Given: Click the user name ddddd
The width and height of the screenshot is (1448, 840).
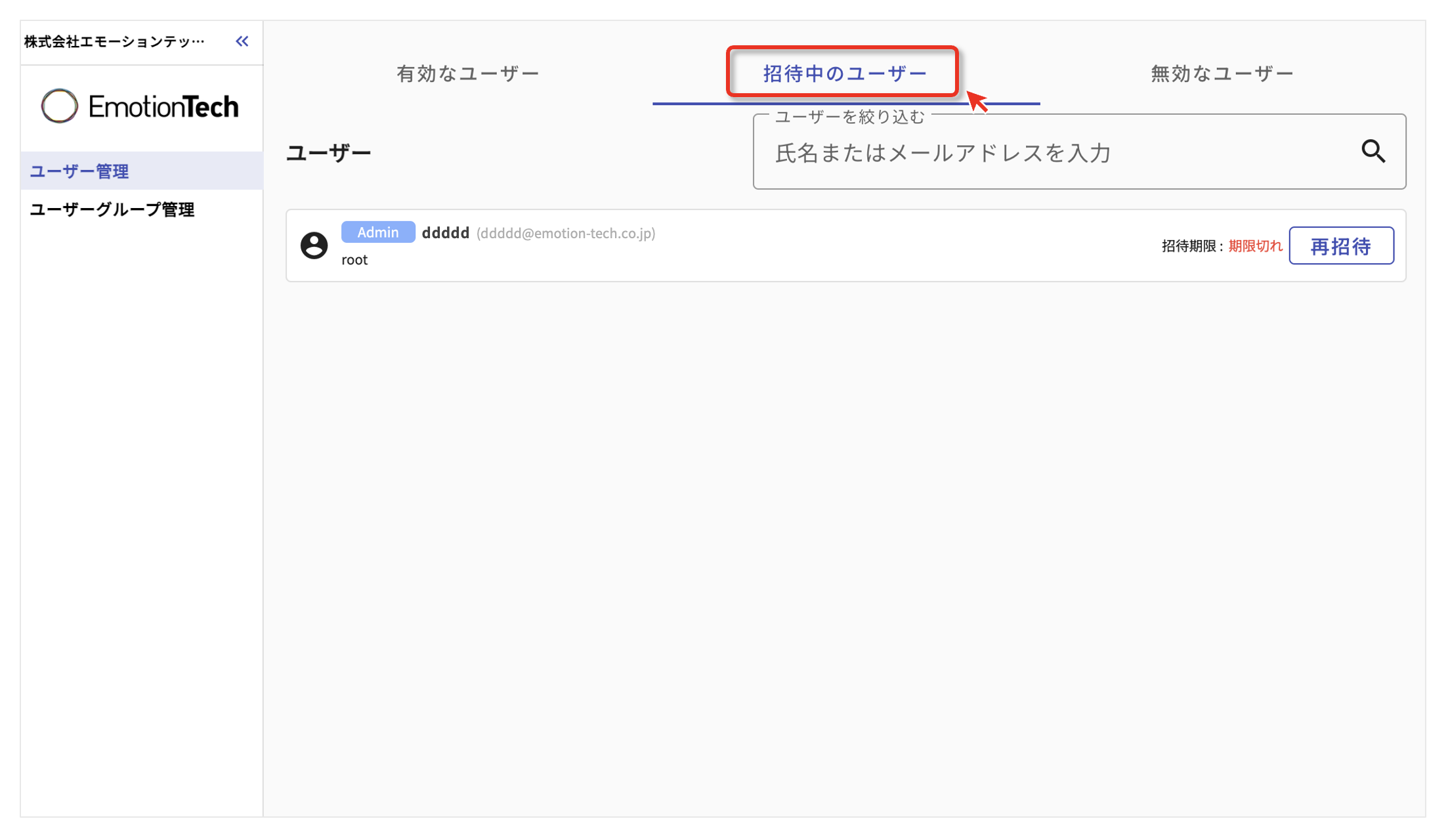Looking at the screenshot, I should pyautogui.click(x=444, y=232).
